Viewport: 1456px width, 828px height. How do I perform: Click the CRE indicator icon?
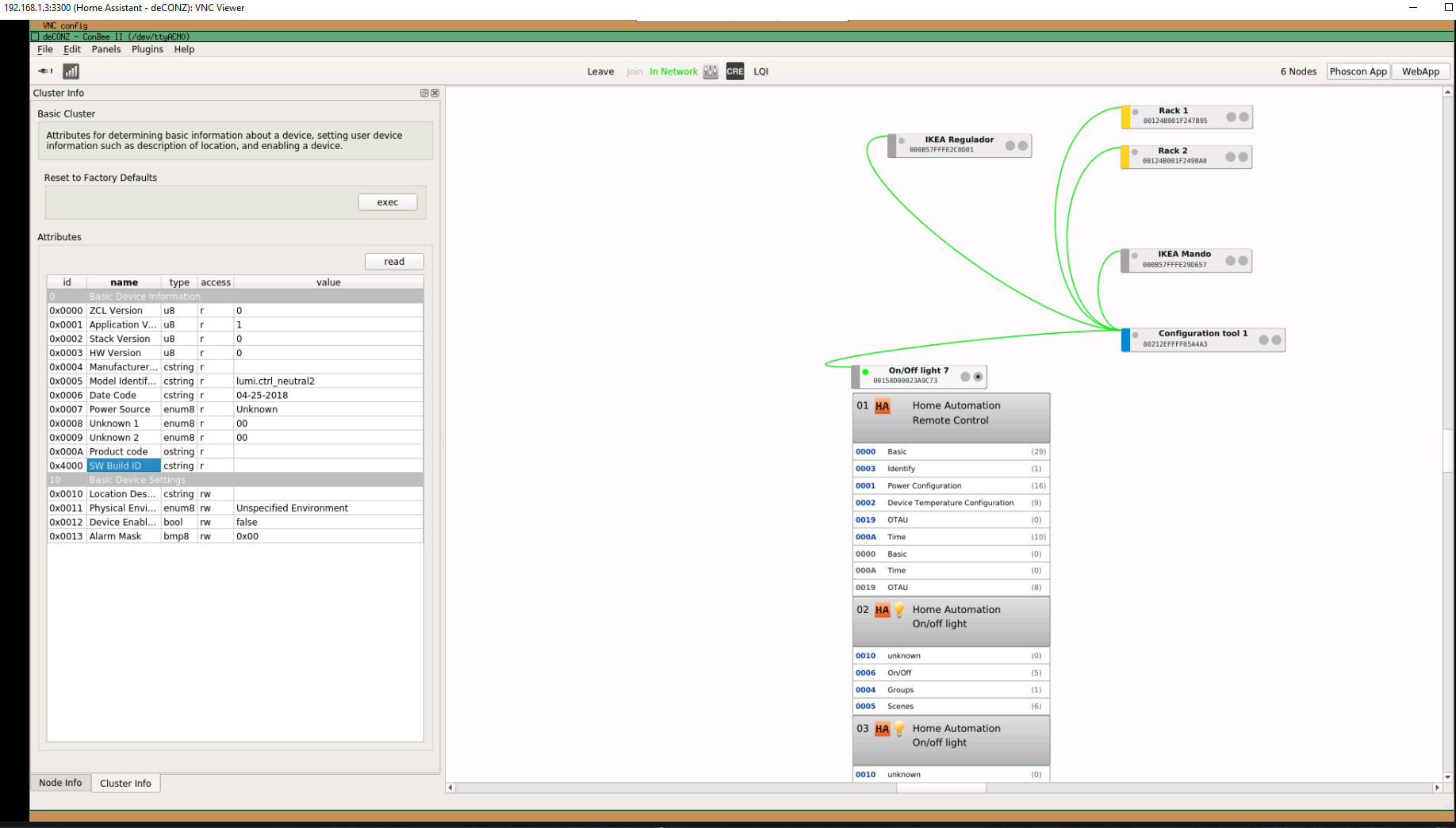(734, 71)
